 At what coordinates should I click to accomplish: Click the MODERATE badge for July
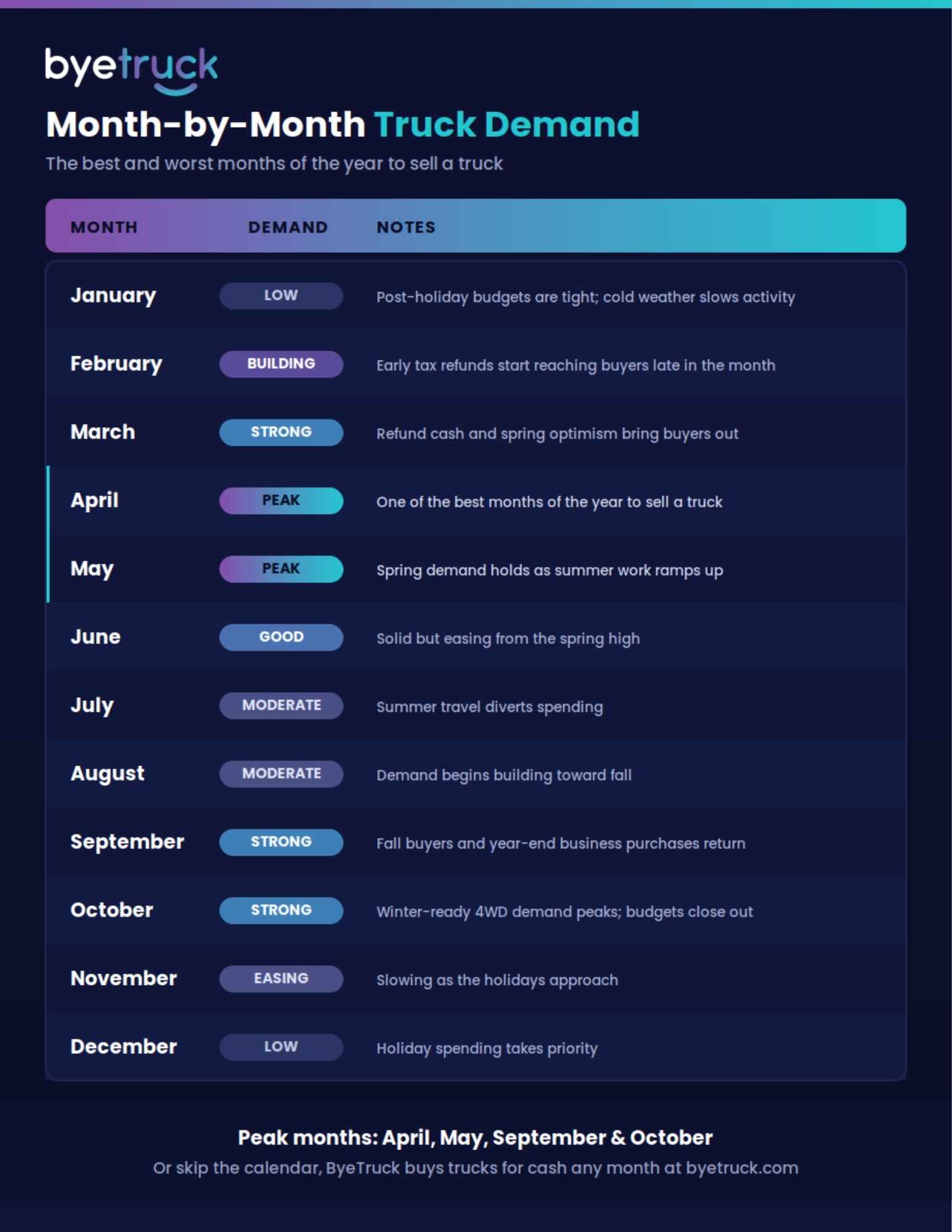(x=281, y=706)
